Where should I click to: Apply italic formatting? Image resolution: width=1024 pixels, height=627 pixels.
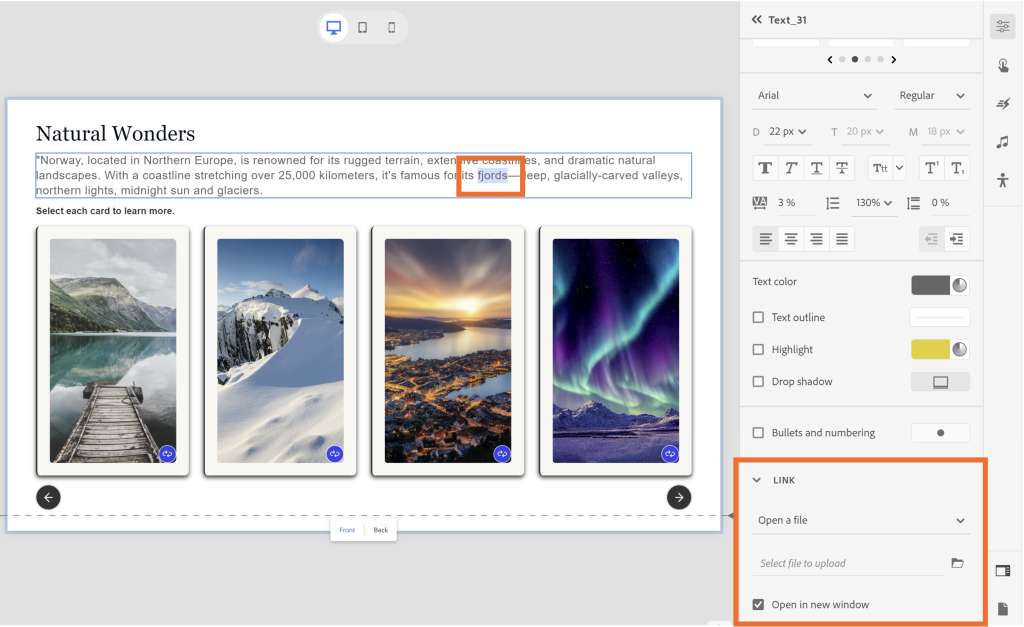790,167
